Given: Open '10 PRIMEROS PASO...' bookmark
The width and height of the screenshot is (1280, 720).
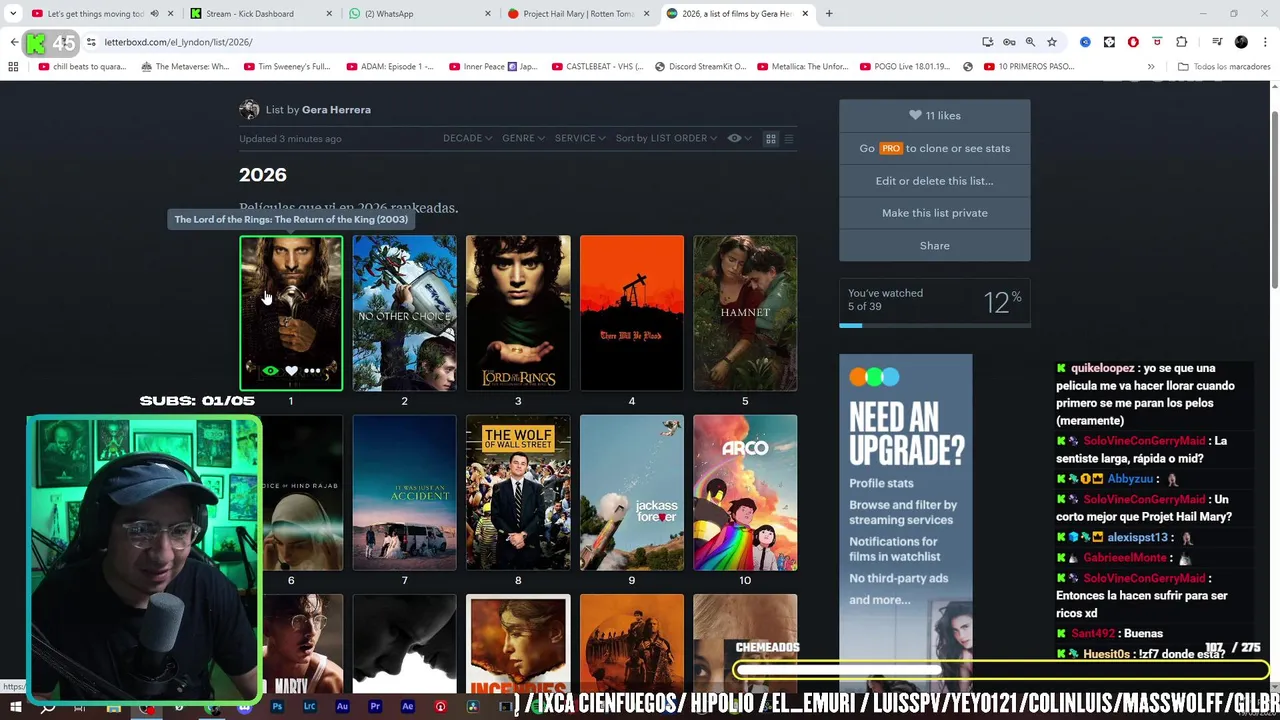Looking at the screenshot, I should click(x=1030, y=67).
